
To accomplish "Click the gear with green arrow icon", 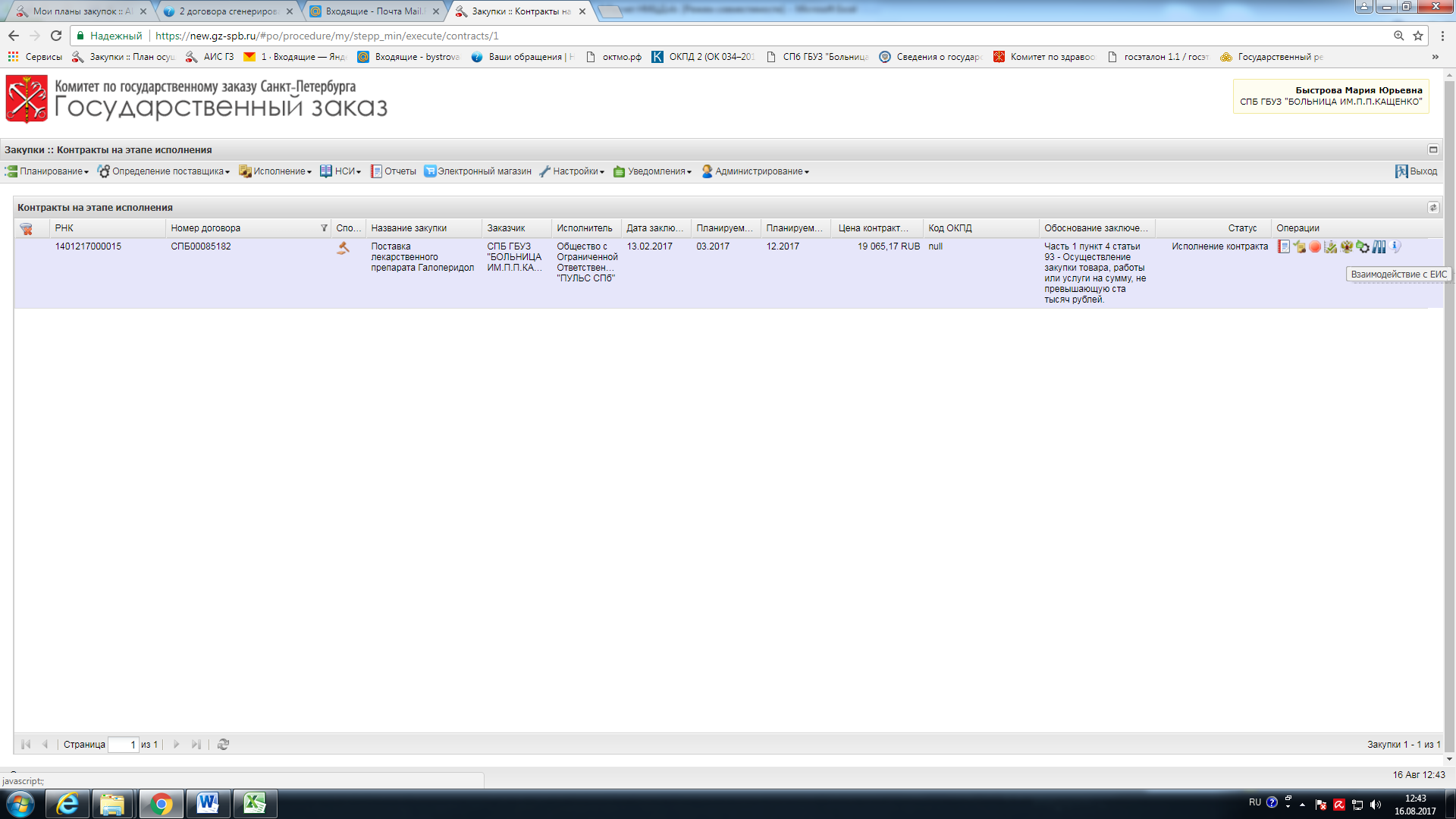I will pos(1363,246).
